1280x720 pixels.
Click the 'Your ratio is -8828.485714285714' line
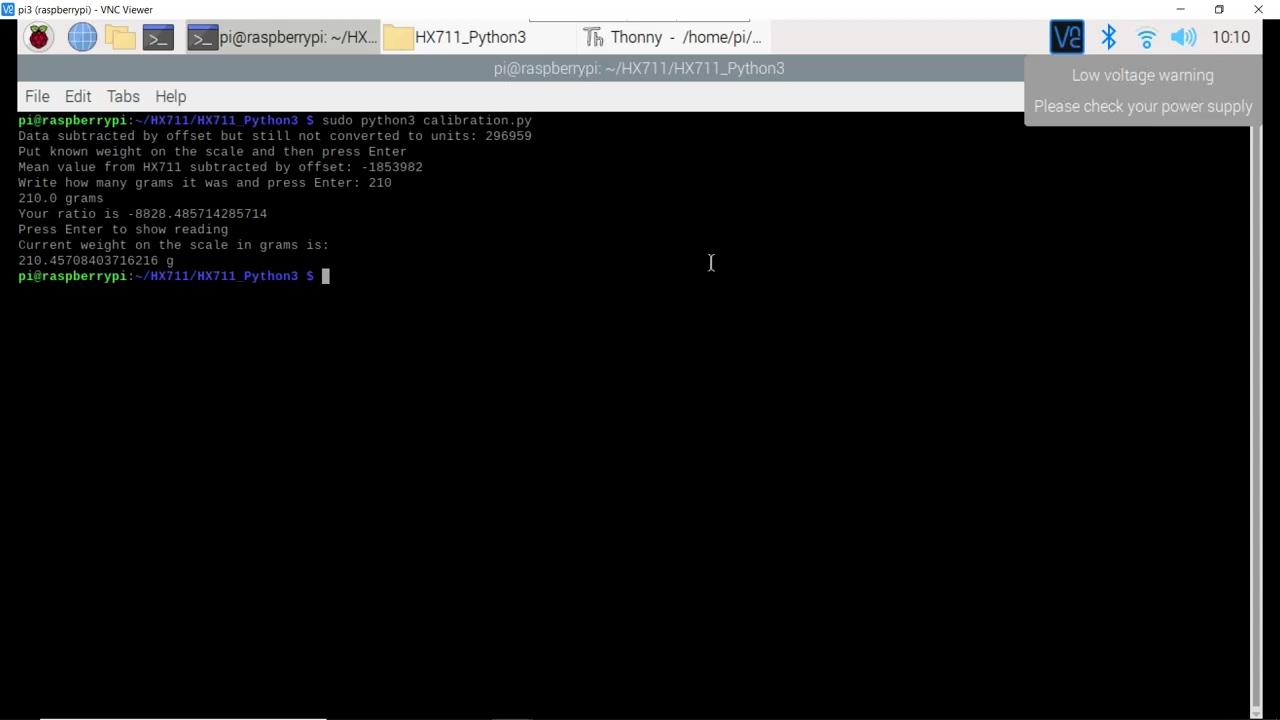pos(142,214)
